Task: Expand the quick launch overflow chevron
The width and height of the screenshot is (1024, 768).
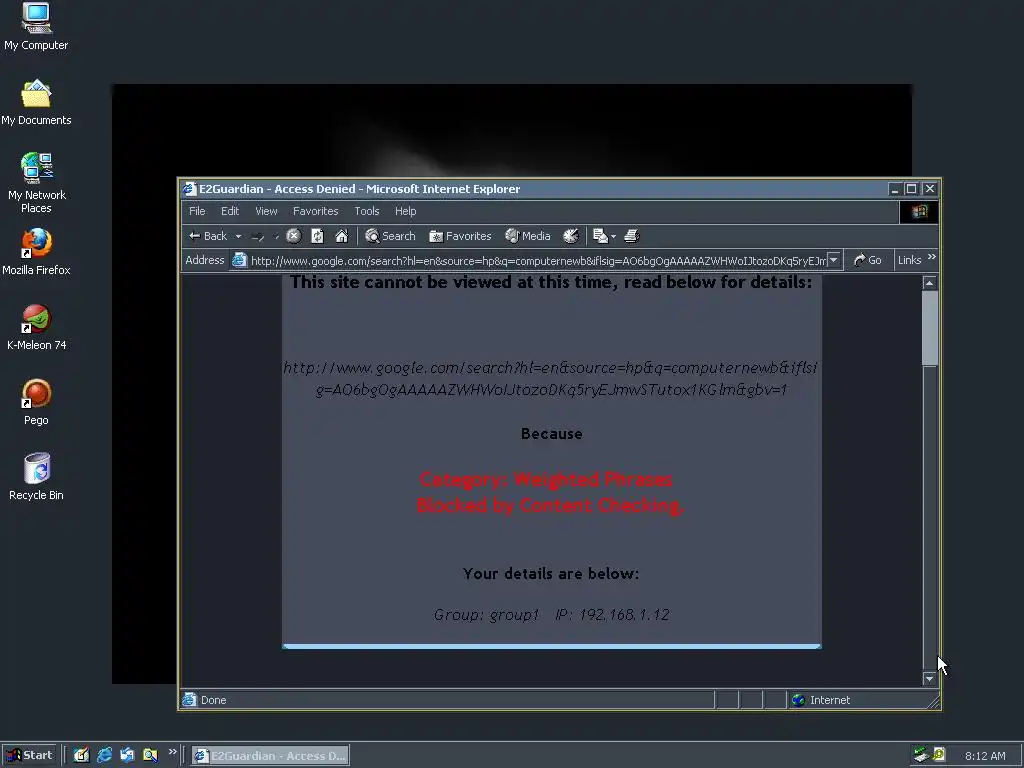Action: tap(172, 752)
